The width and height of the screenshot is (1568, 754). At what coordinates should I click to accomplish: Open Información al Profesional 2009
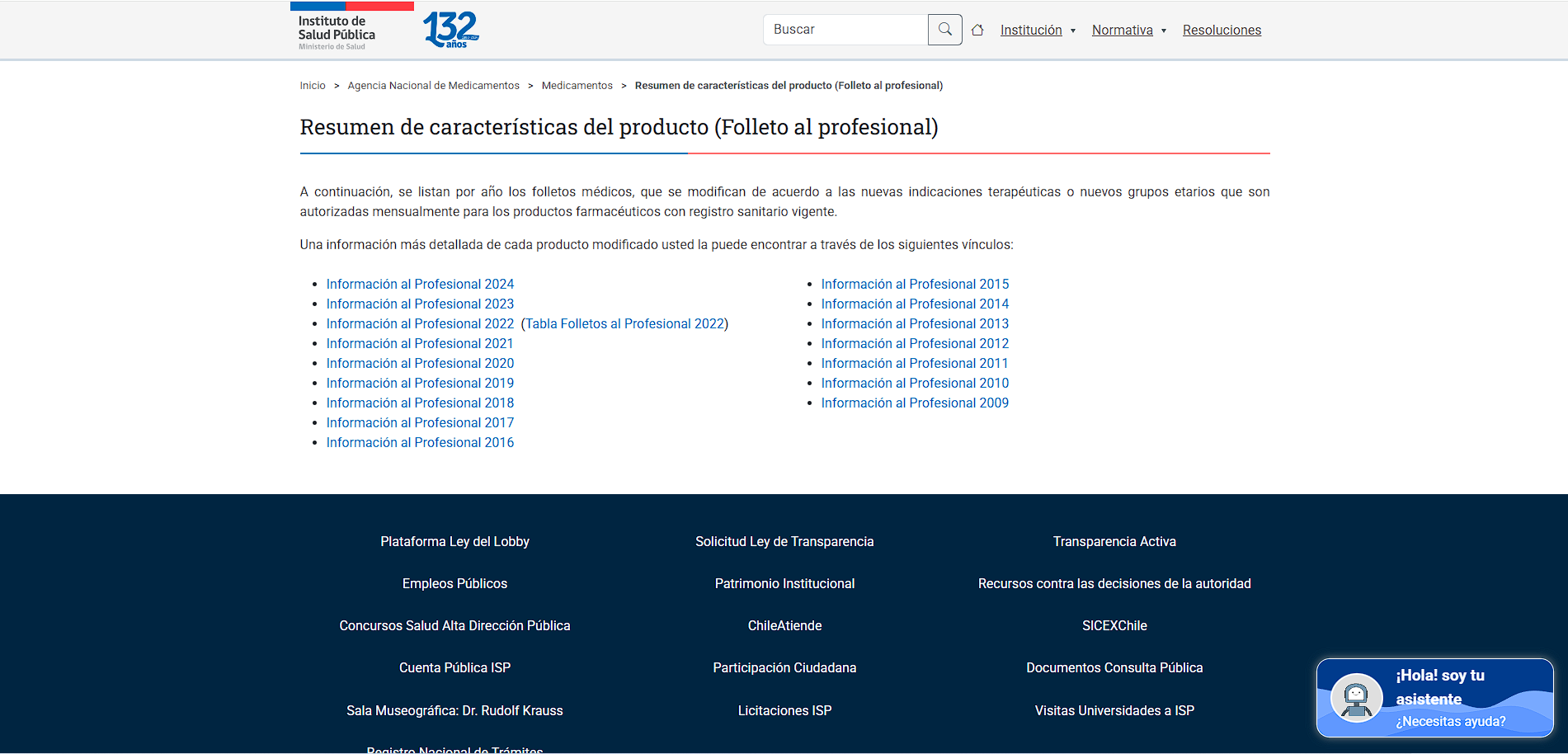915,403
